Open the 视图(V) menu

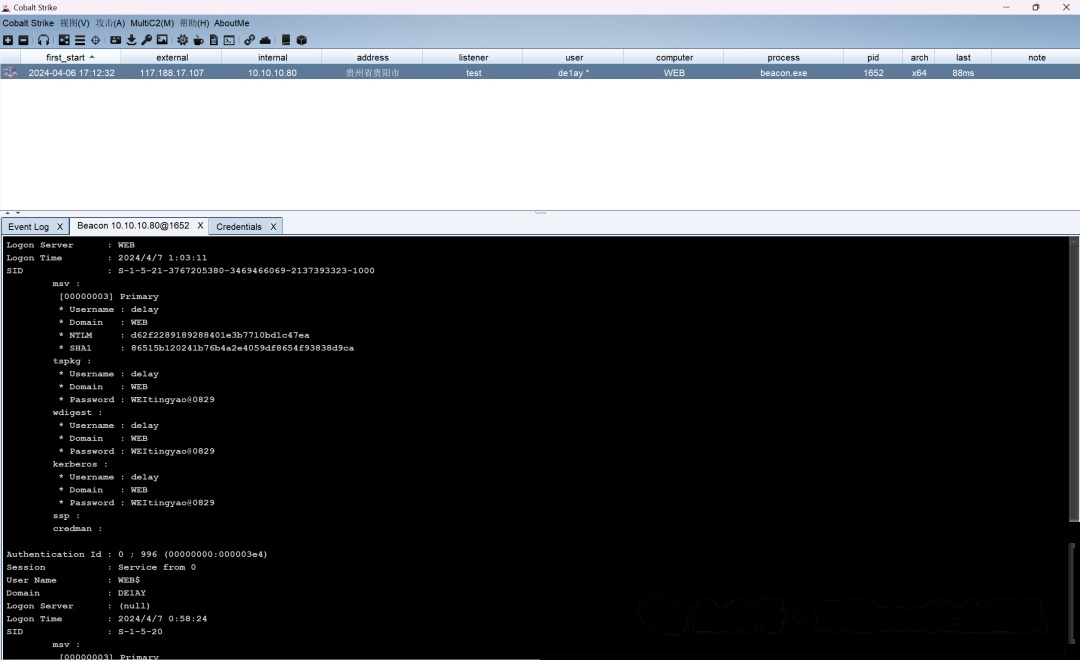pos(74,23)
